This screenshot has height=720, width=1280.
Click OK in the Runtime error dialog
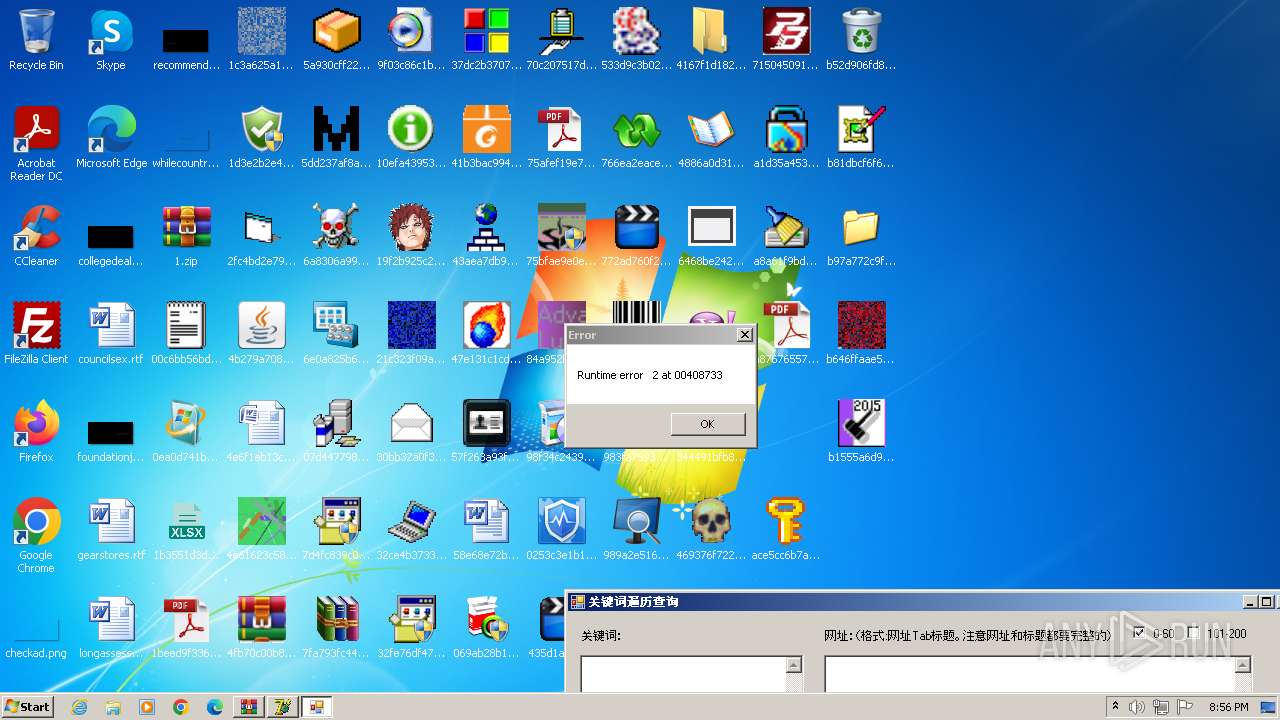point(707,424)
